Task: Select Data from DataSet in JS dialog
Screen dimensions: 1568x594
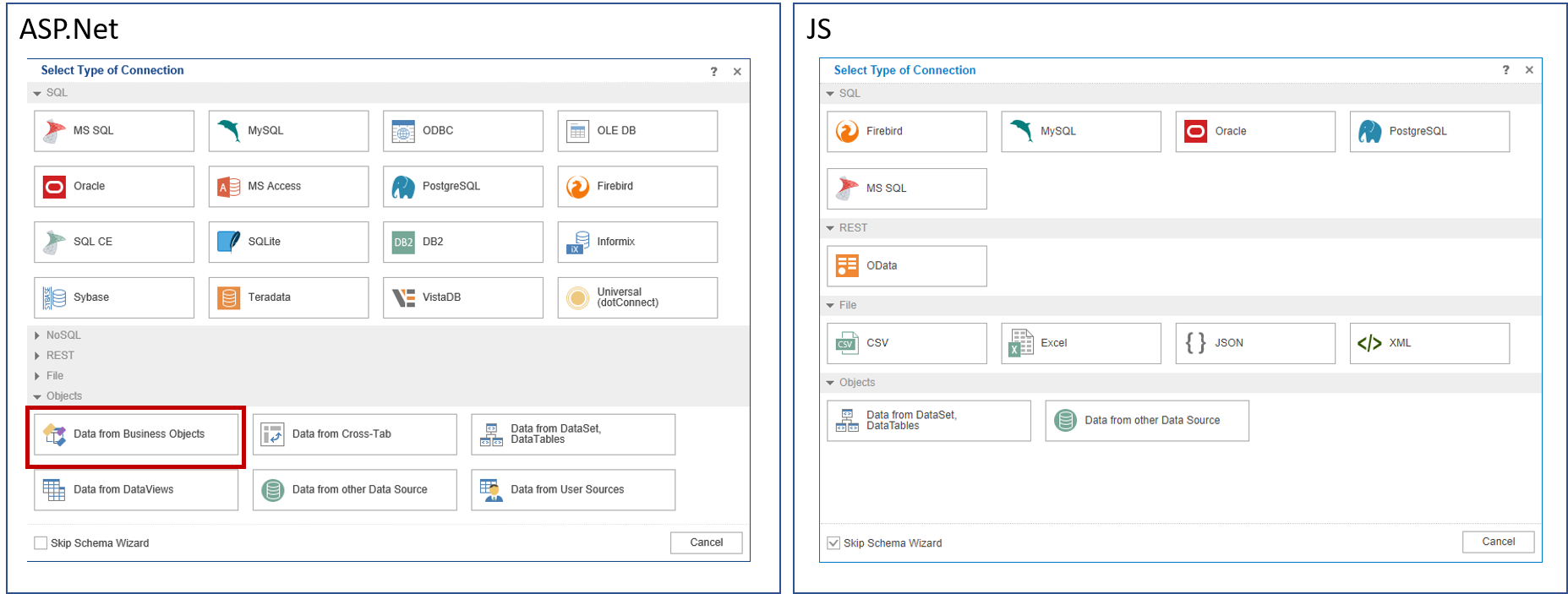Action: (x=929, y=421)
